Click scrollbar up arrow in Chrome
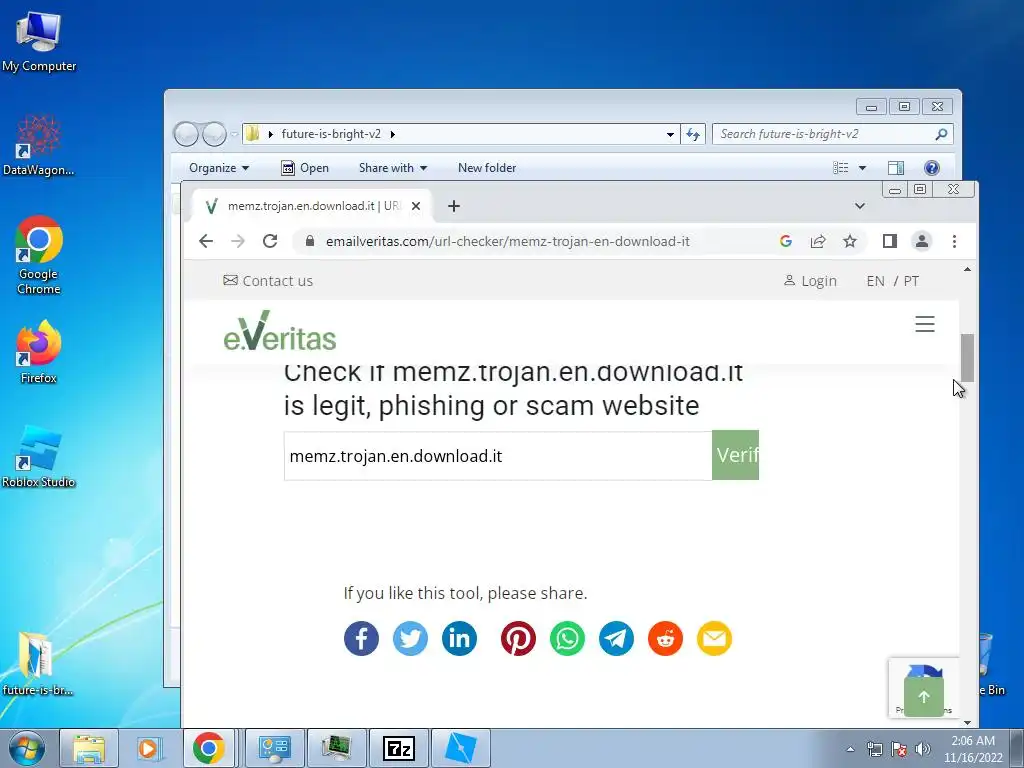1024x768 pixels. 967,269
